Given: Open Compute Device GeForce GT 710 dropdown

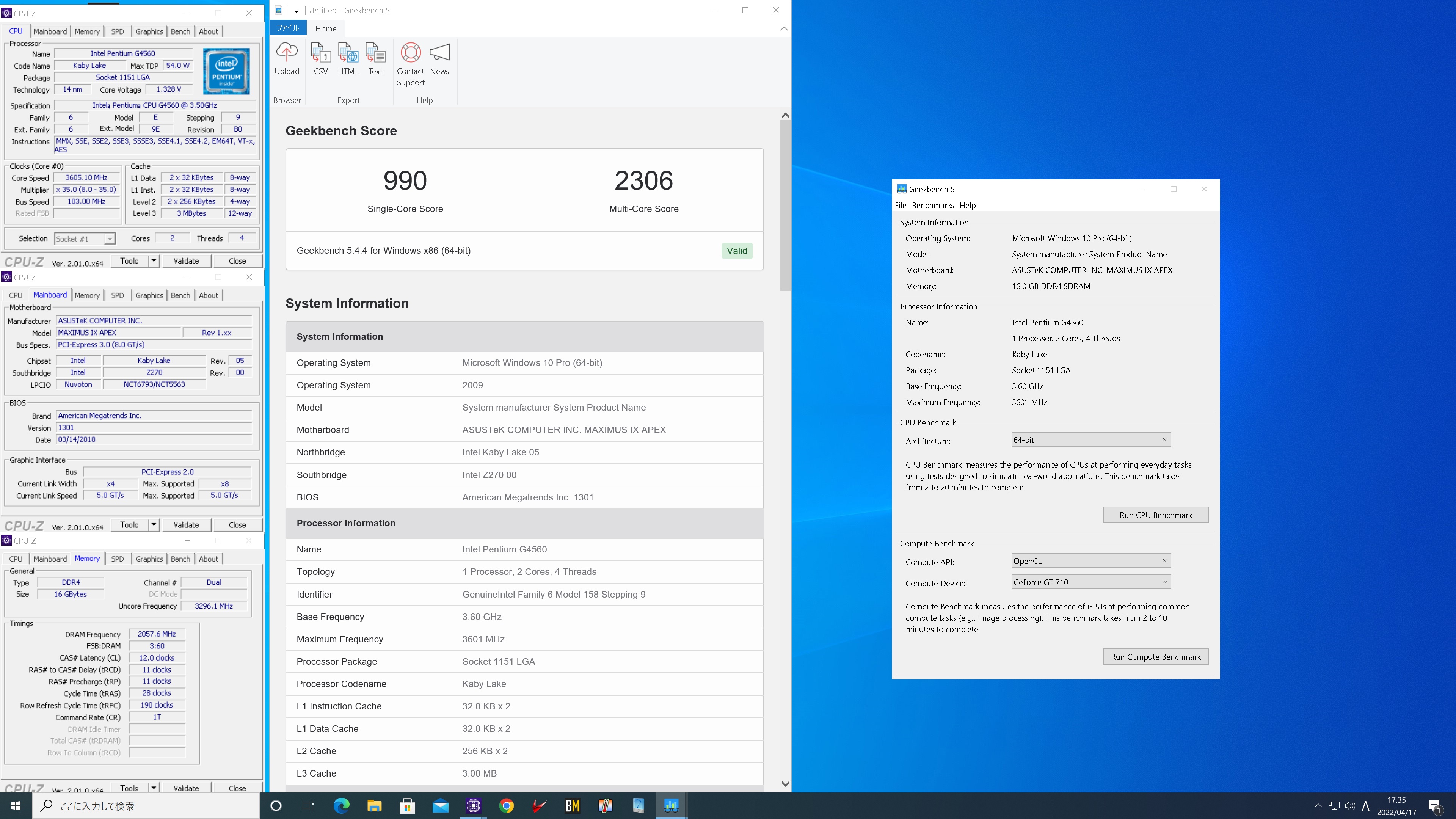Looking at the screenshot, I should pyautogui.click(x=1090, y=582).
